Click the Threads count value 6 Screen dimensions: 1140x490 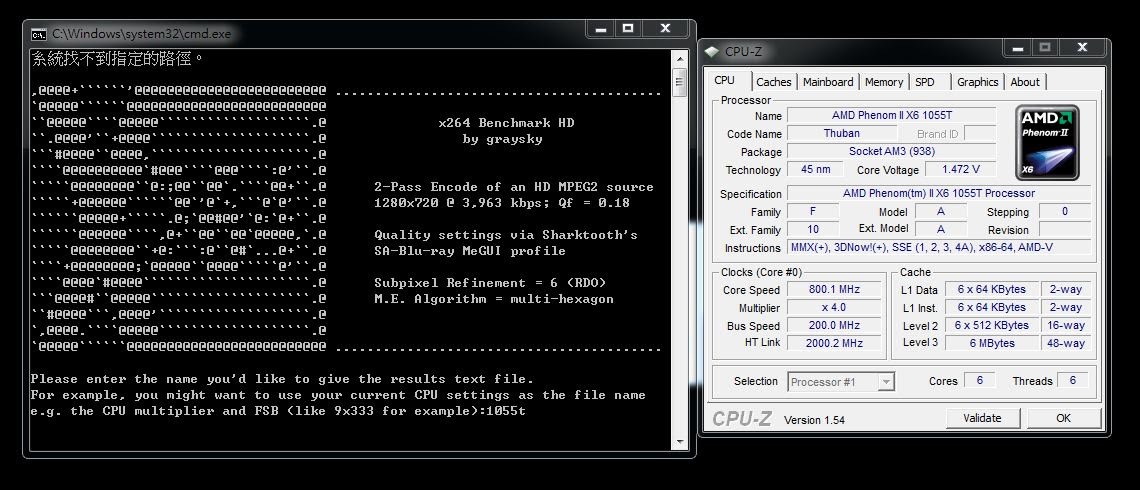coord(1072,380)
